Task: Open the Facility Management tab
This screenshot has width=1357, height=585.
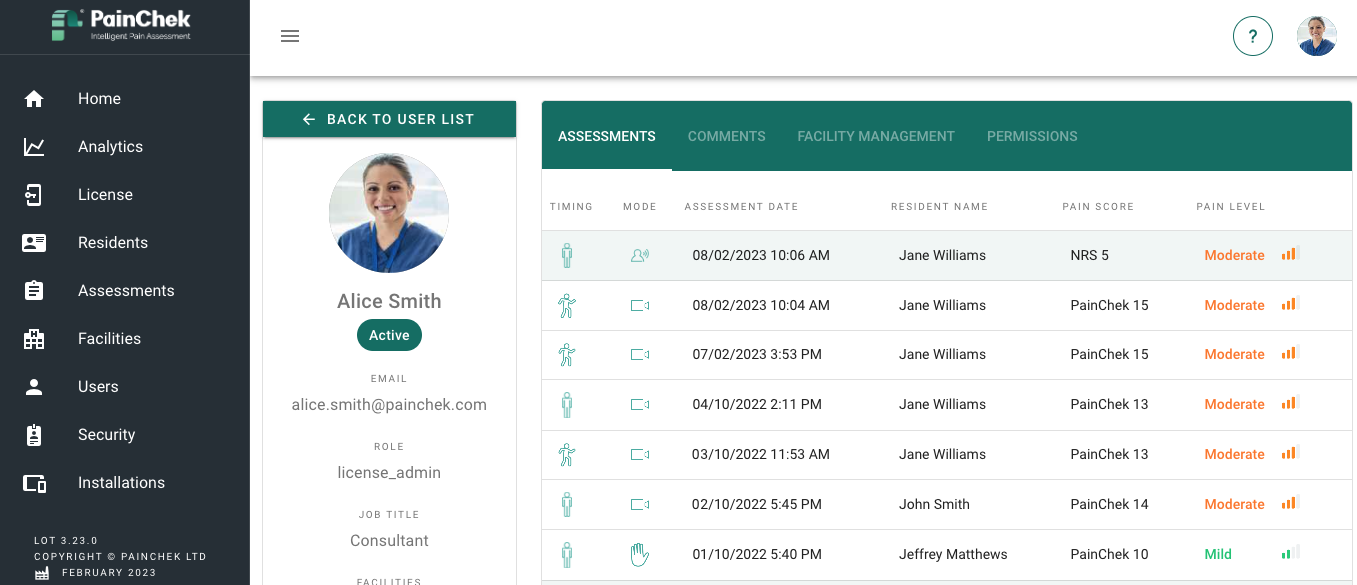Action: pyautogui.click(x=876, y=136)
